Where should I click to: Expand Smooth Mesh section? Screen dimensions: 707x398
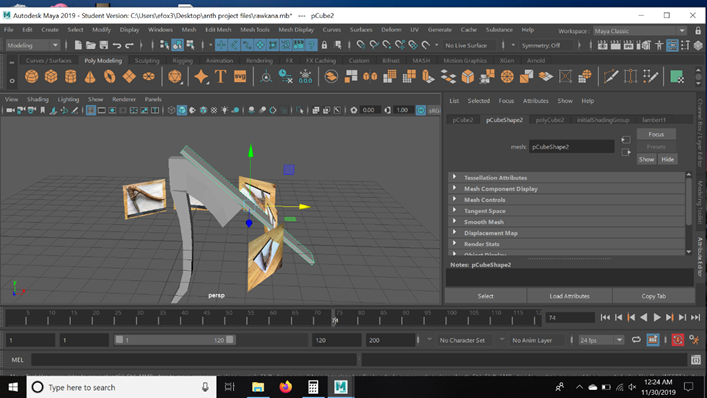click(454, 221)
